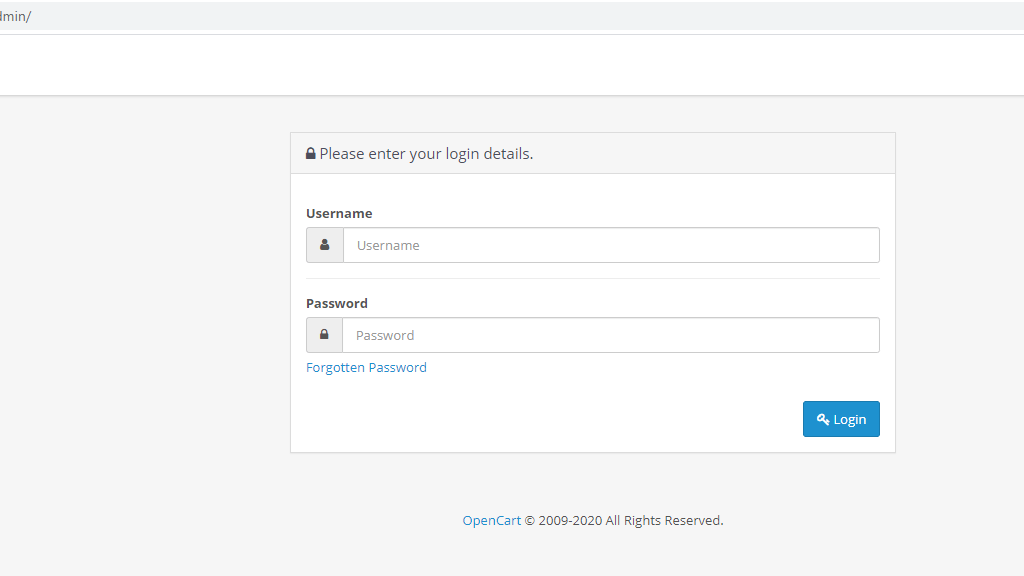Select the person icon beside the Username field

[x=324, y=244]
